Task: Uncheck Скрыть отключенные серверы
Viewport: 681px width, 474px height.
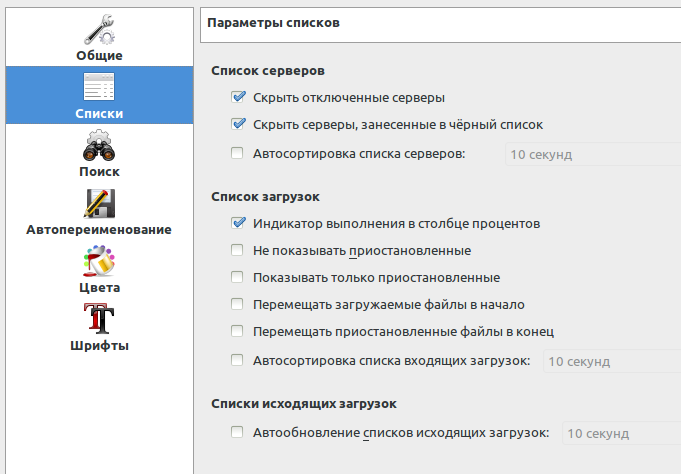Action: (x=238, y=97)
